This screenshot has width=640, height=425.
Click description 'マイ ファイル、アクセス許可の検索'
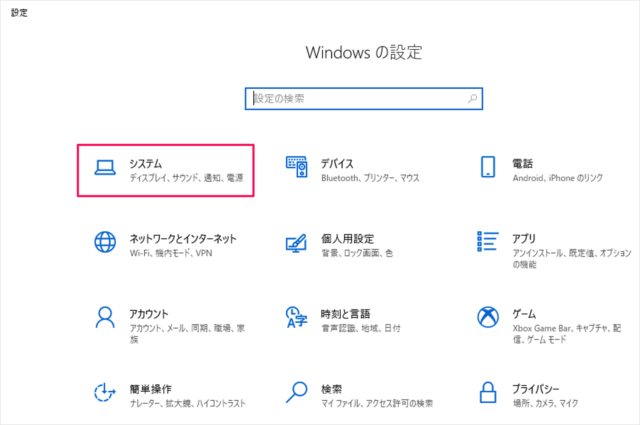tap(377, 403)
